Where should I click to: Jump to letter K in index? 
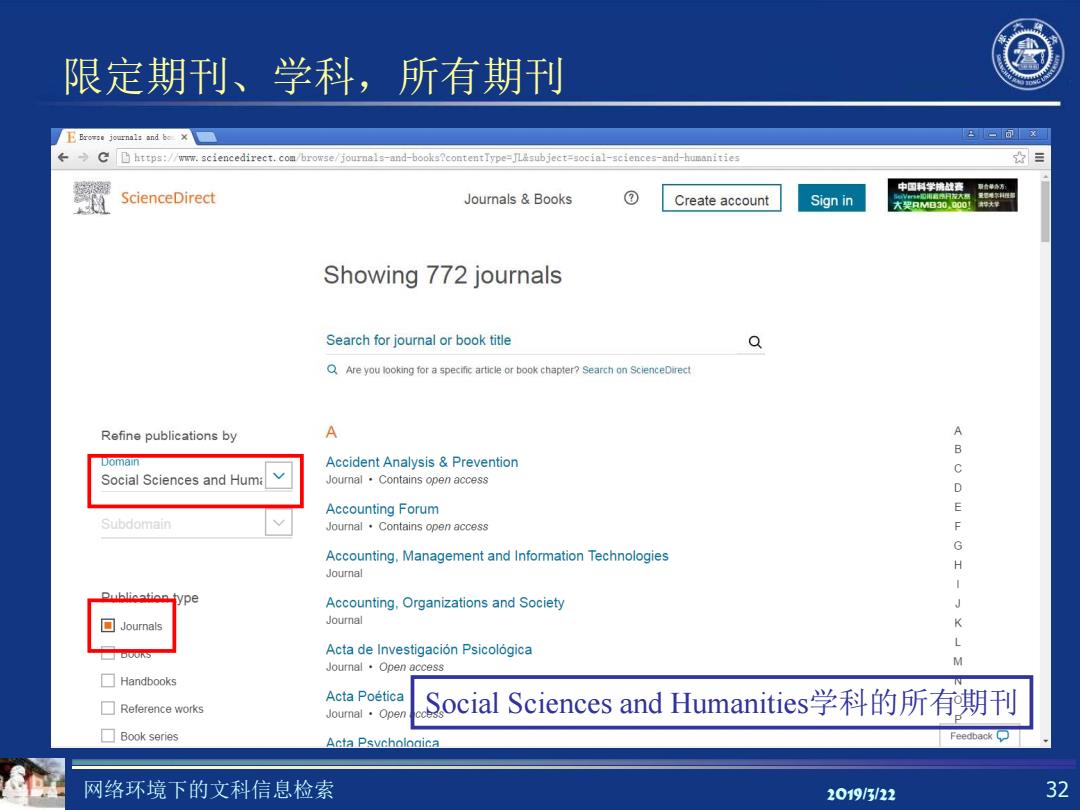point(957,623)
